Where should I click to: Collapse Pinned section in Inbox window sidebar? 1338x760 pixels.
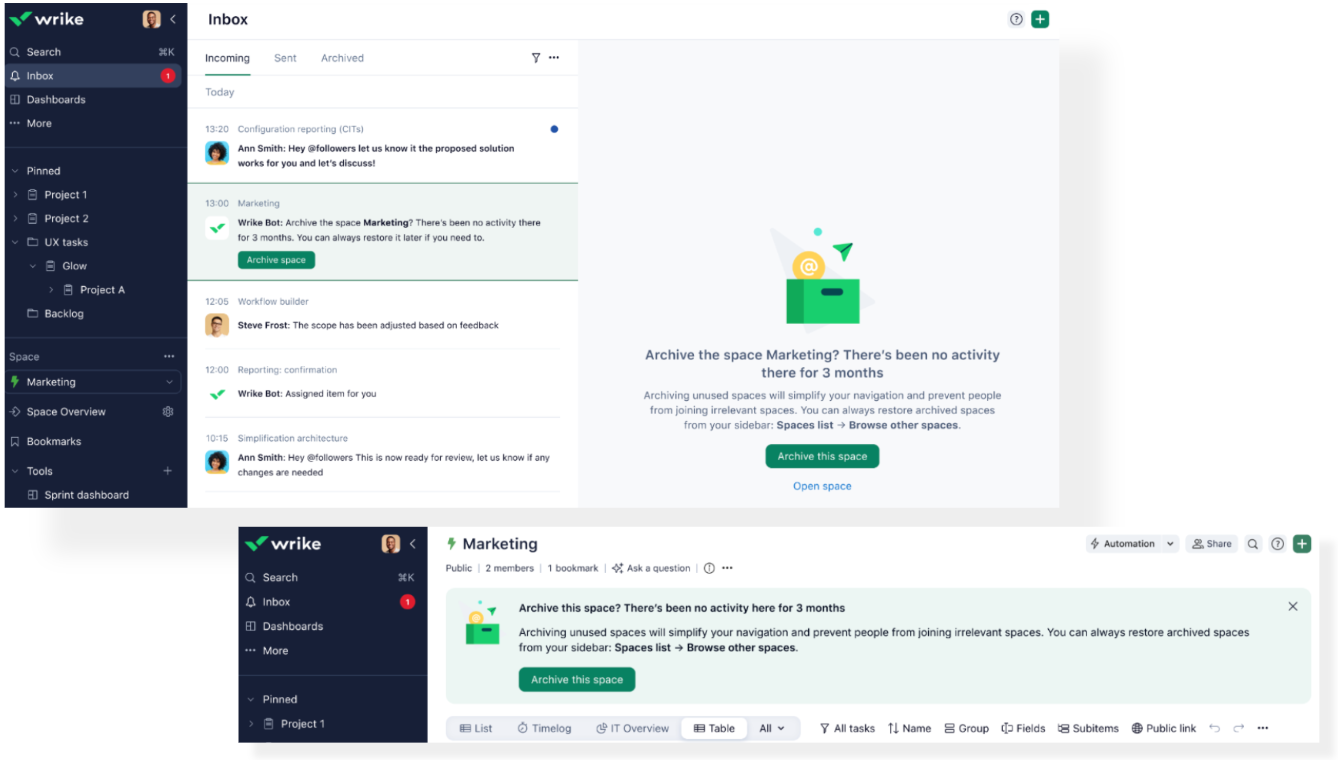point(15,171)
